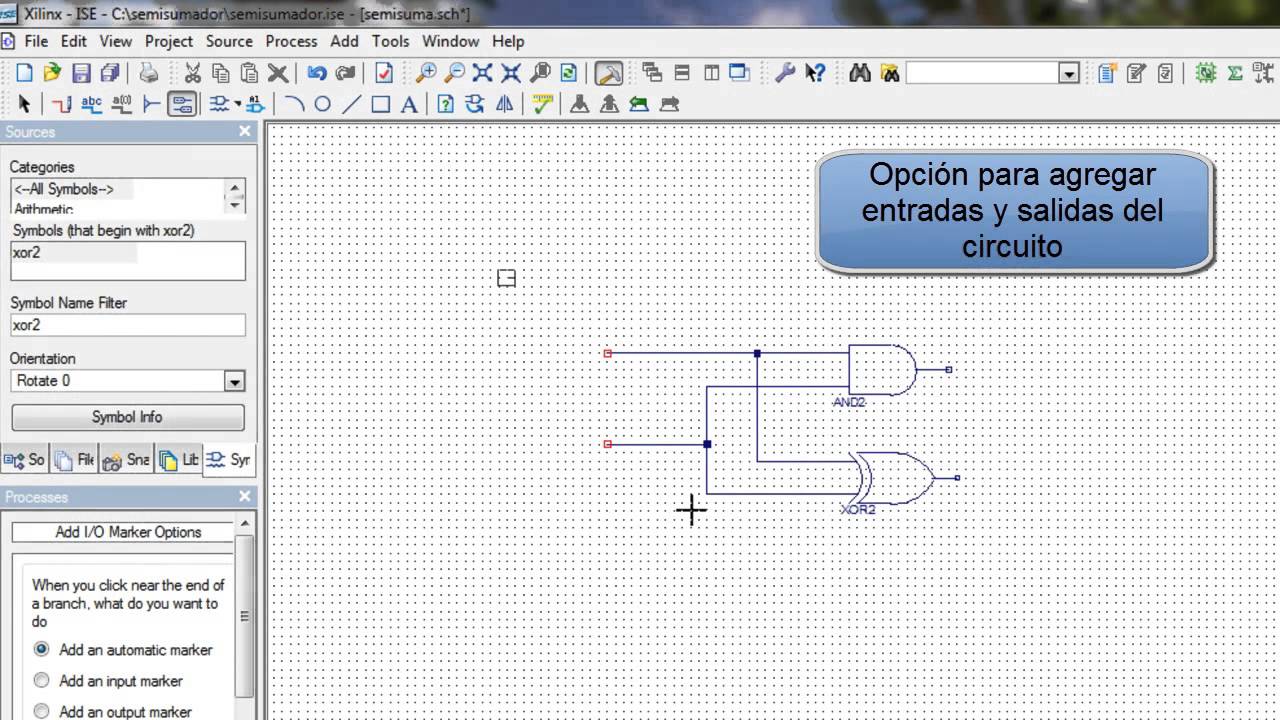Open the Orientation Rotate 0 dropdown
Image resolution: width=1280 pixels, height=720 pixels.
[234, 381]
